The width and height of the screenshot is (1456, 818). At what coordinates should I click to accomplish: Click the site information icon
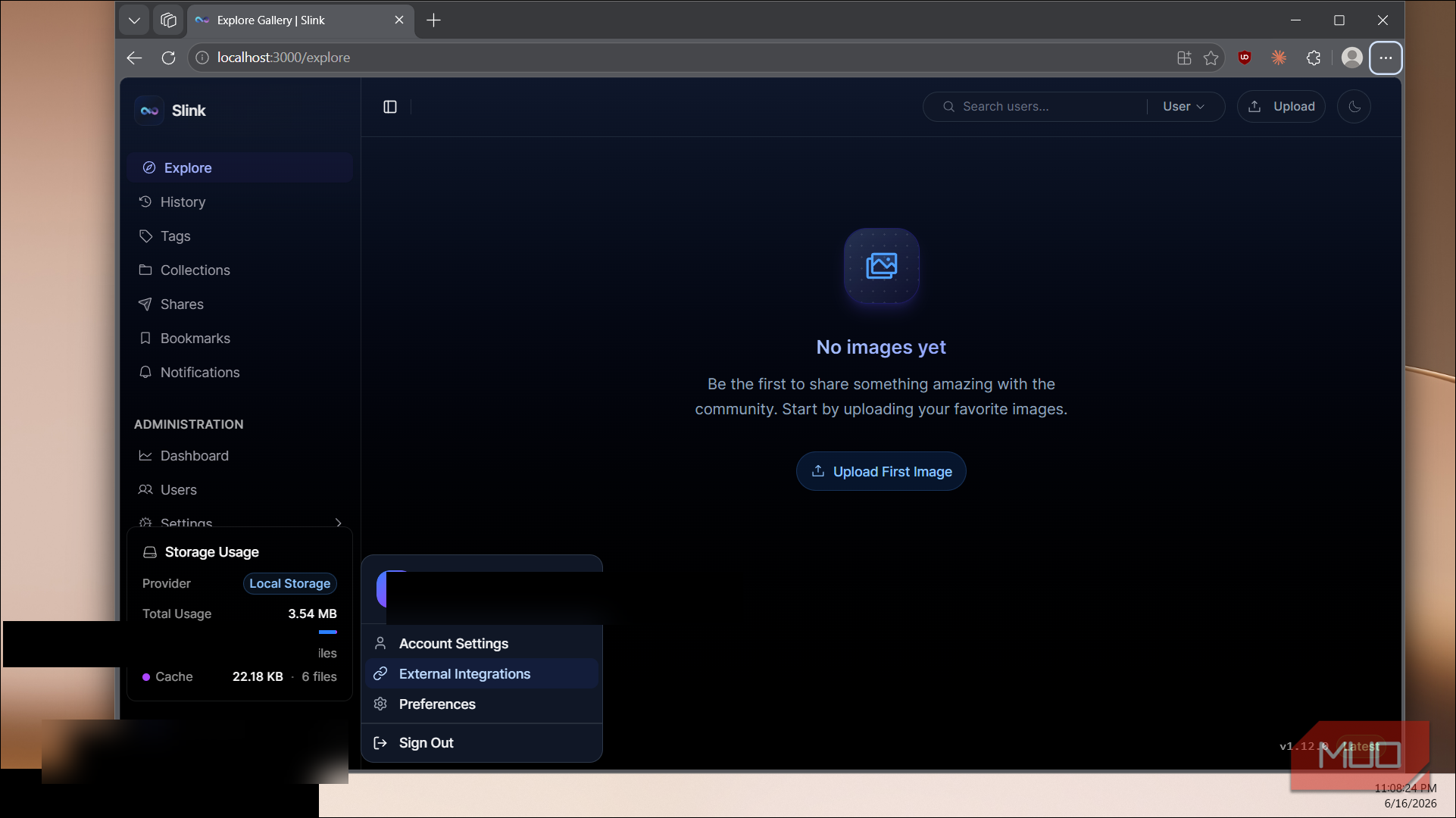[x=202, y=58]
